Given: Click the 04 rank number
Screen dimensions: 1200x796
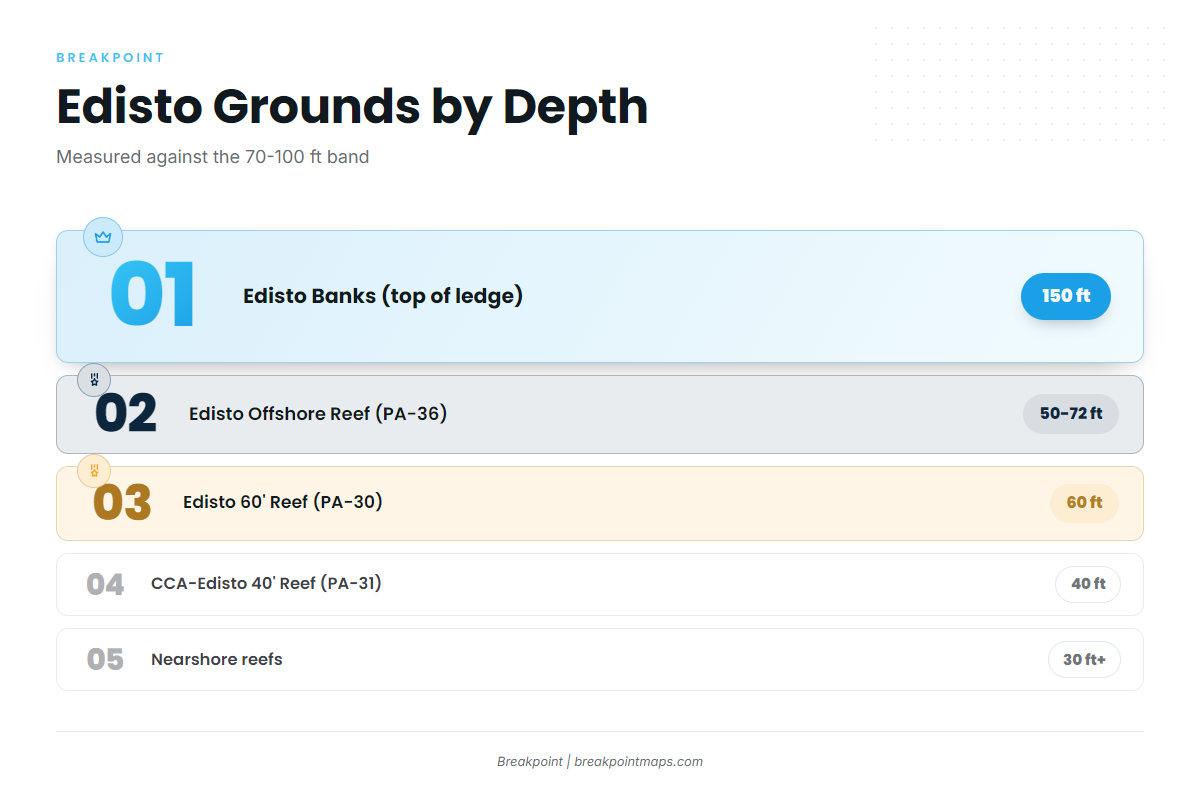Looking at the screenshot, I should click(105, 584).
